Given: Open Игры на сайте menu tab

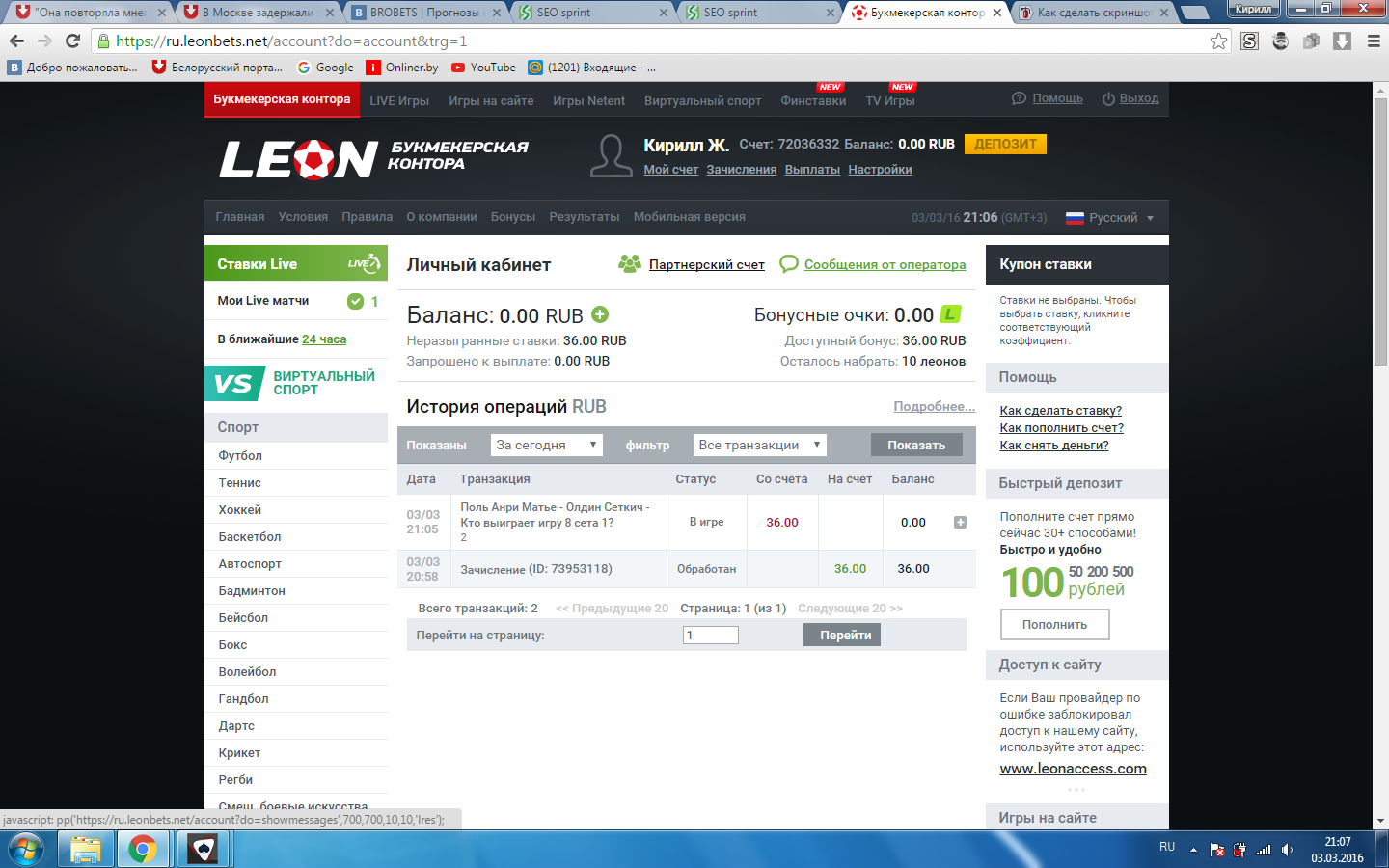Looking at the screenshot, I should coord(491,100).
